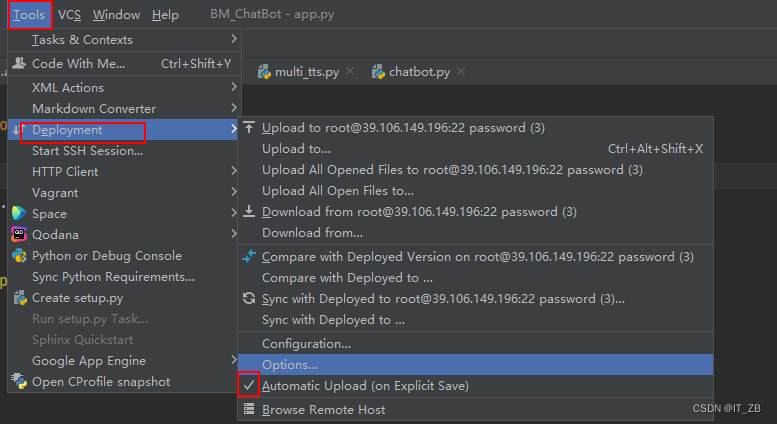Open the Tools menu
777x424 pixels.
point(29,15)
